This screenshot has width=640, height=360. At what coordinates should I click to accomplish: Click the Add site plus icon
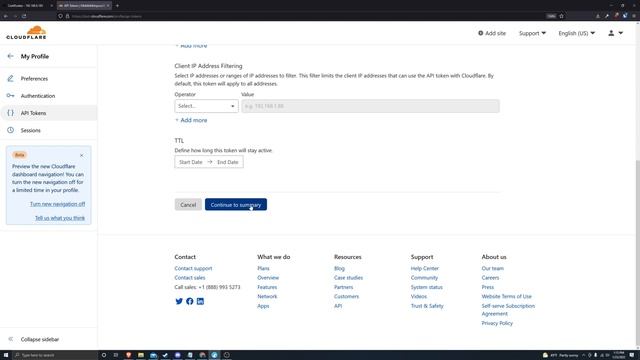tap(480, 33)
